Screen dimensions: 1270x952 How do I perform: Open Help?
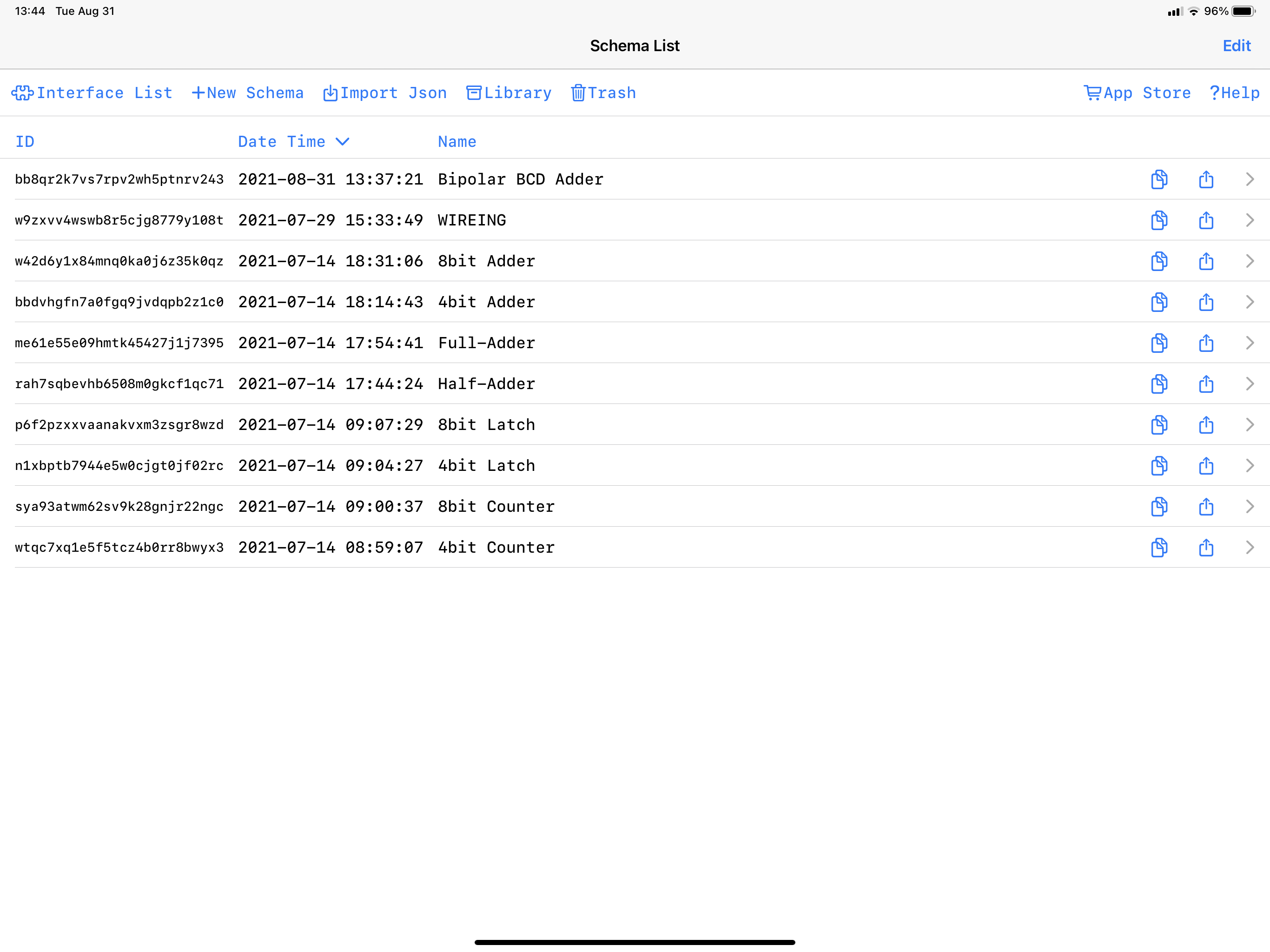pos(1234,93)
